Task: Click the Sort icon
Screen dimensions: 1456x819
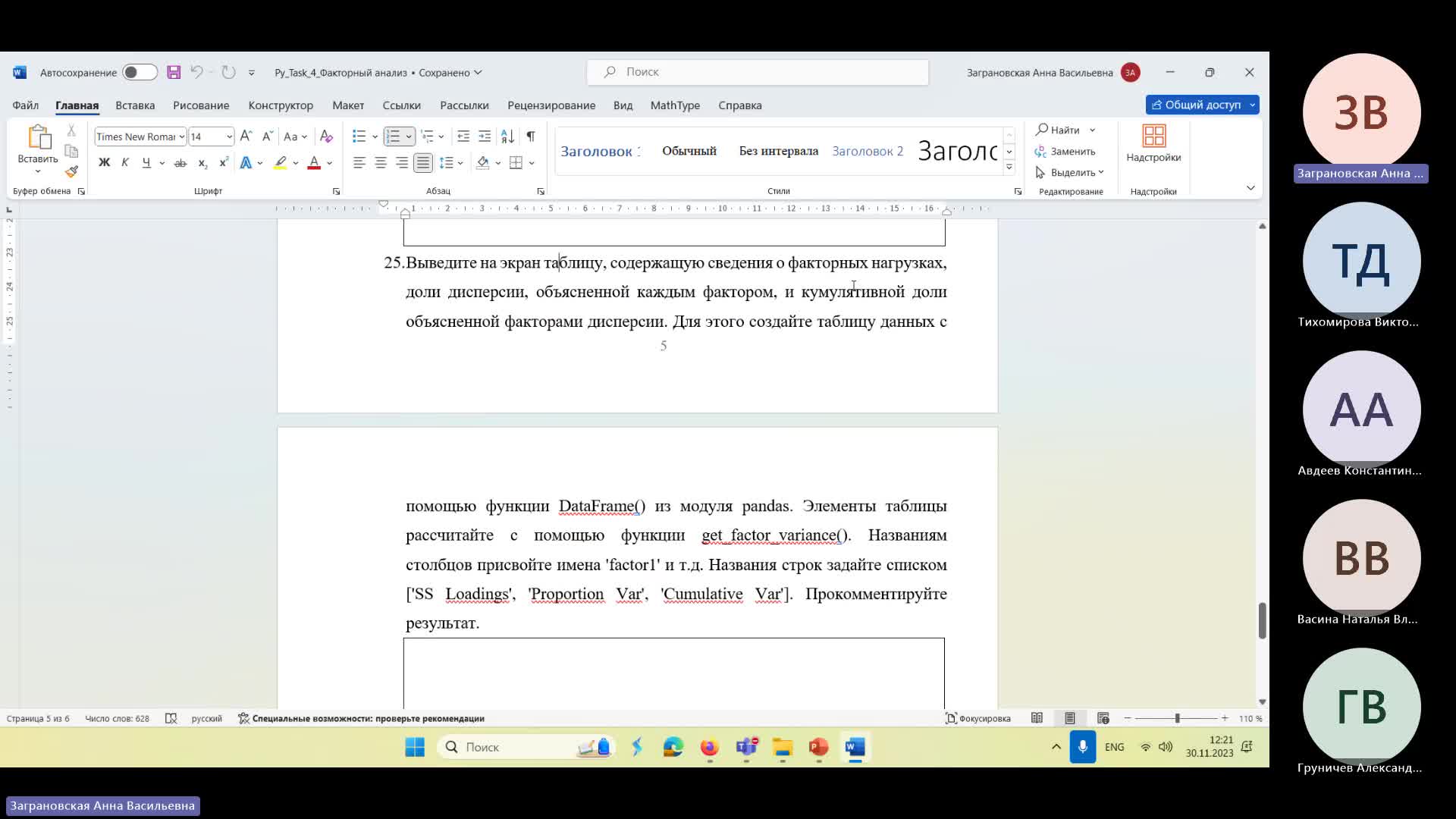Action: [x=508, y=136]
